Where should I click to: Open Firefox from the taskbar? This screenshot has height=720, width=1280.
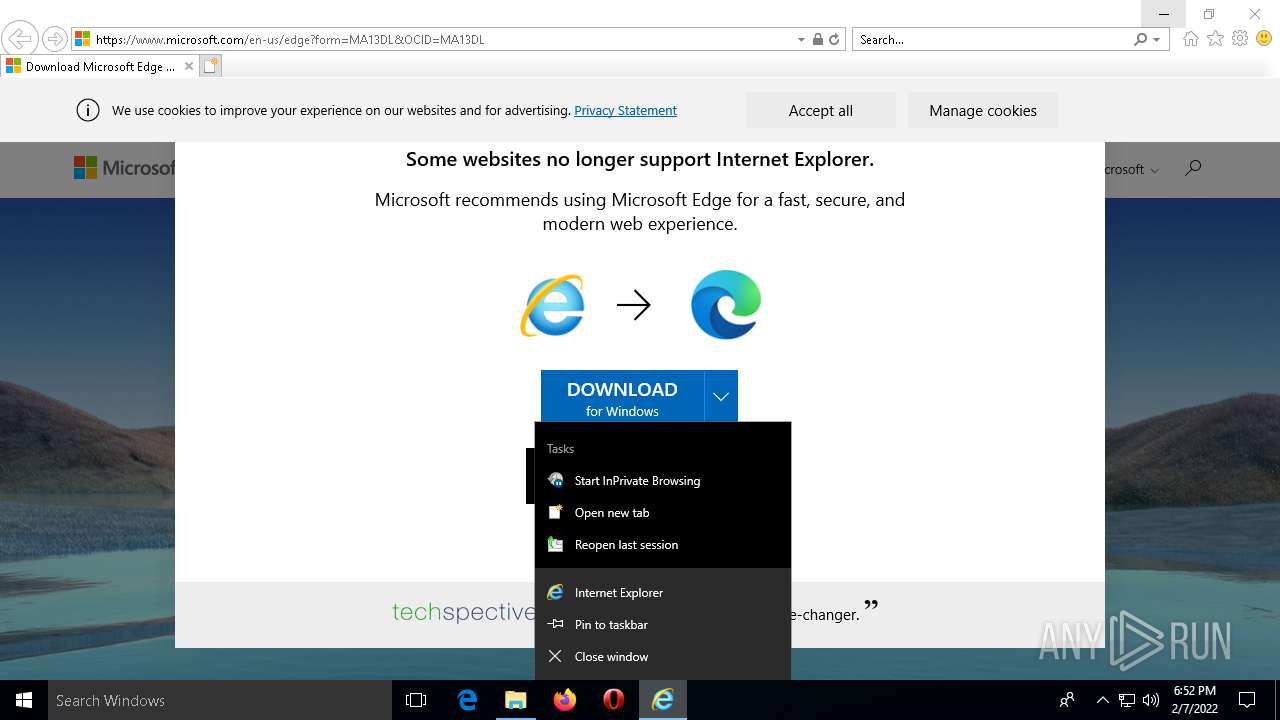pos(565,700)
